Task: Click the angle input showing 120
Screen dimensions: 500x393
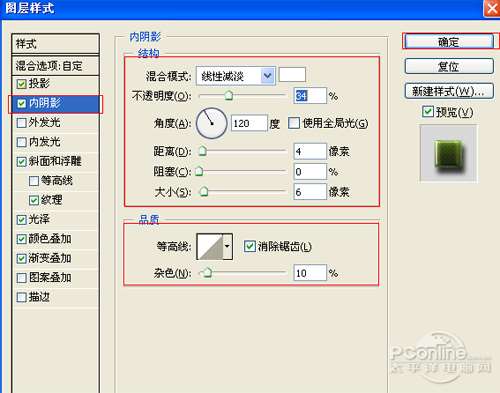Action: (x=249, y=123)
